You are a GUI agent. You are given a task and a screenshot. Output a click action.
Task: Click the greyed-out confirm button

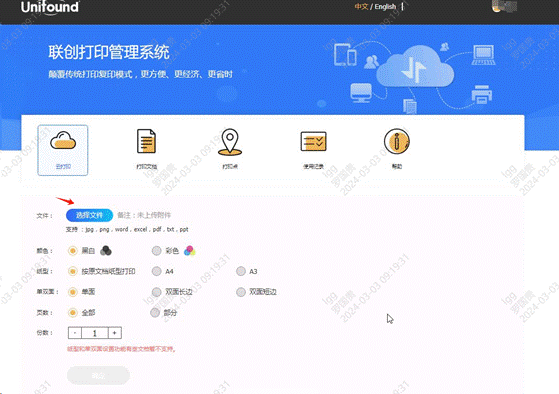pyautogui.click(x=98, y=375)
